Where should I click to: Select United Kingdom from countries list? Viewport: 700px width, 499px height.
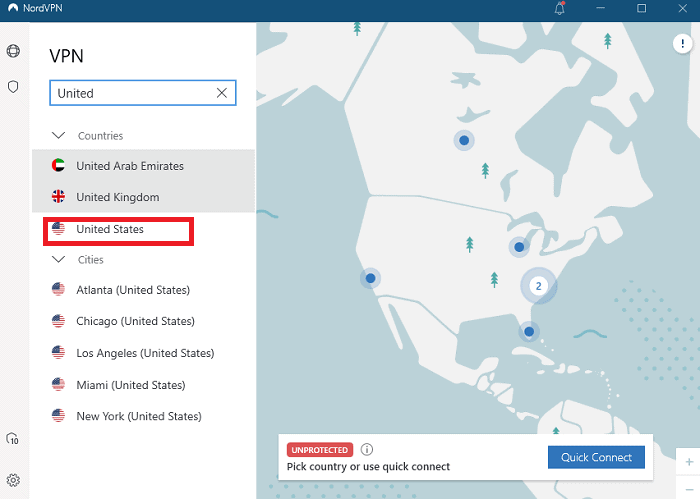pos(117,197)
